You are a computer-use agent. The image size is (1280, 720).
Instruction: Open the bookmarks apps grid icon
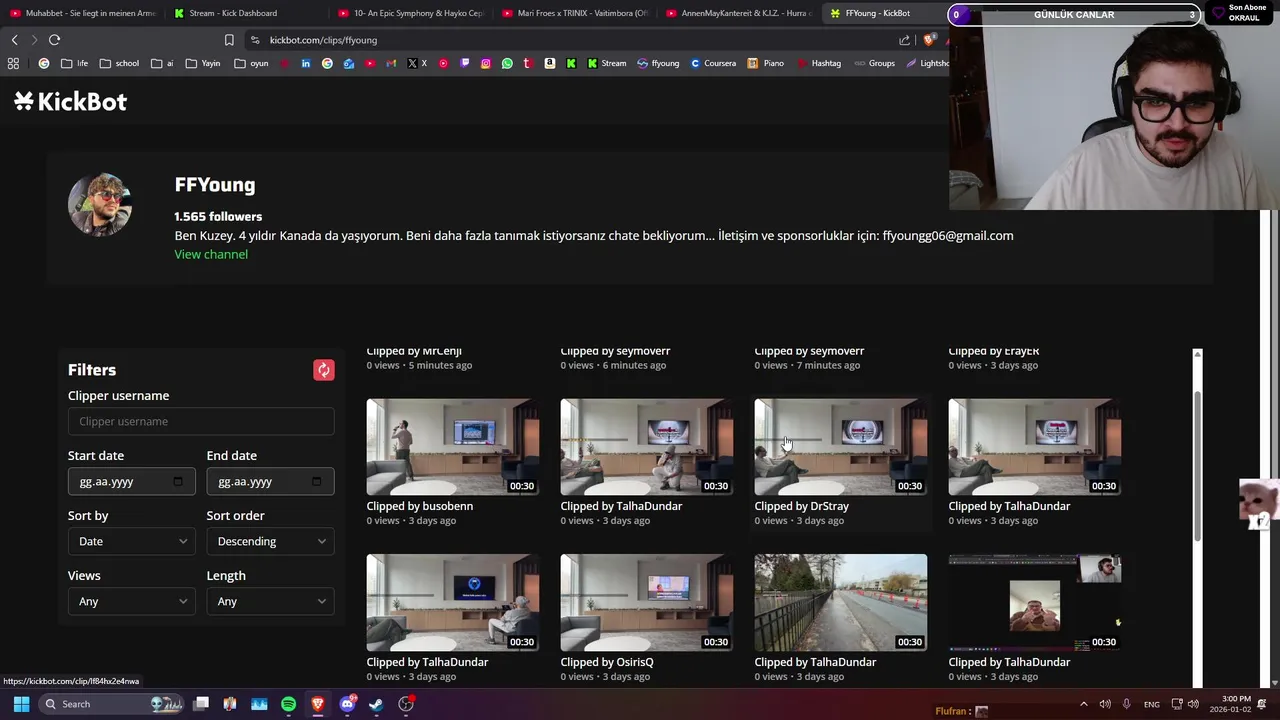click(x=13, y=63)
